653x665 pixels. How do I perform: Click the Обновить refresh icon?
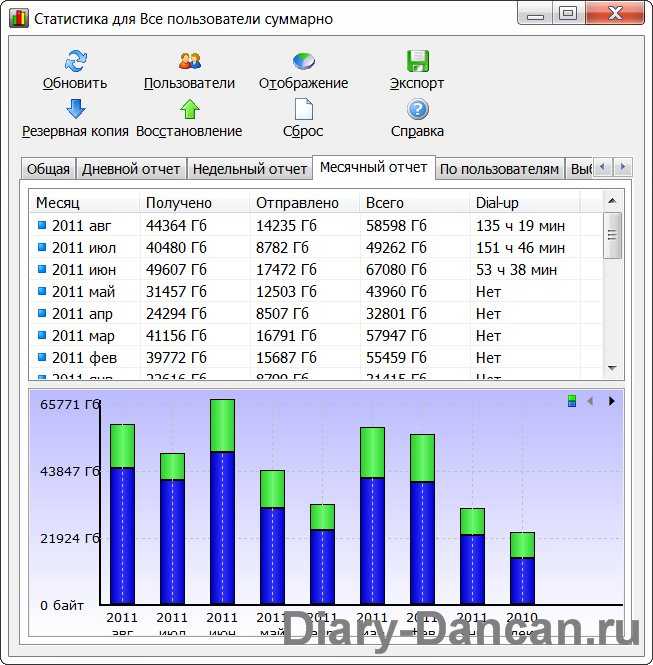pyautogui.click(x=75, y=61)
